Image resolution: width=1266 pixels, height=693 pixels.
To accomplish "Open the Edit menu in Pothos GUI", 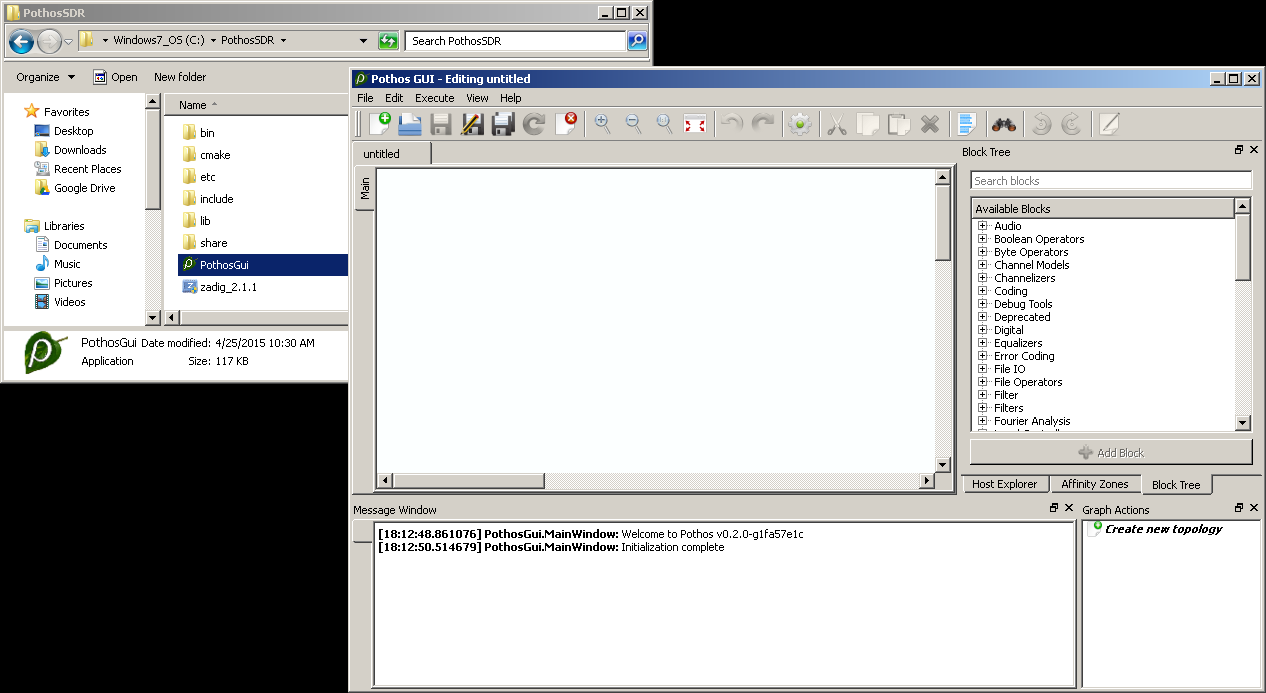I will point(394,98).
